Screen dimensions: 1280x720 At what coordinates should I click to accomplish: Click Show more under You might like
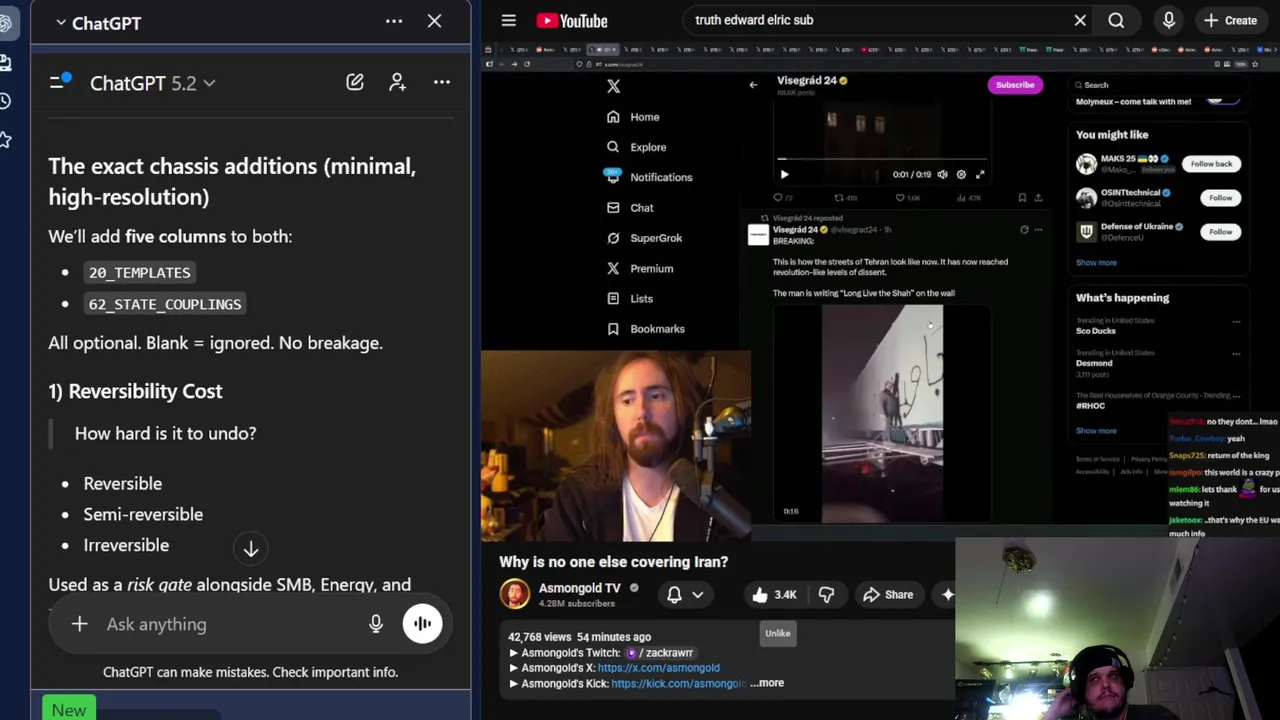(x=1096, y=263)
